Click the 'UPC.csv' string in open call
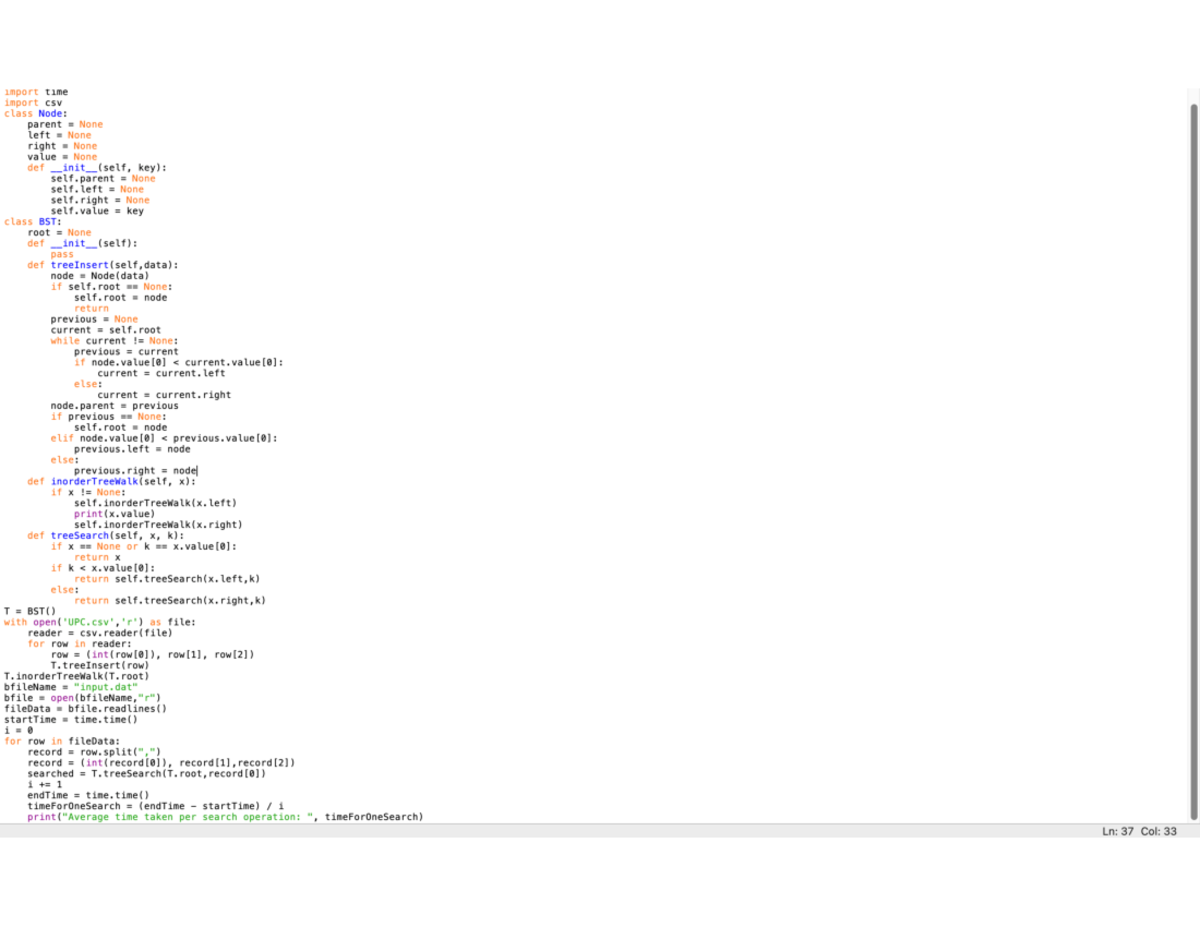Viewport: 1200px width, 927px height. coord(89,622)
